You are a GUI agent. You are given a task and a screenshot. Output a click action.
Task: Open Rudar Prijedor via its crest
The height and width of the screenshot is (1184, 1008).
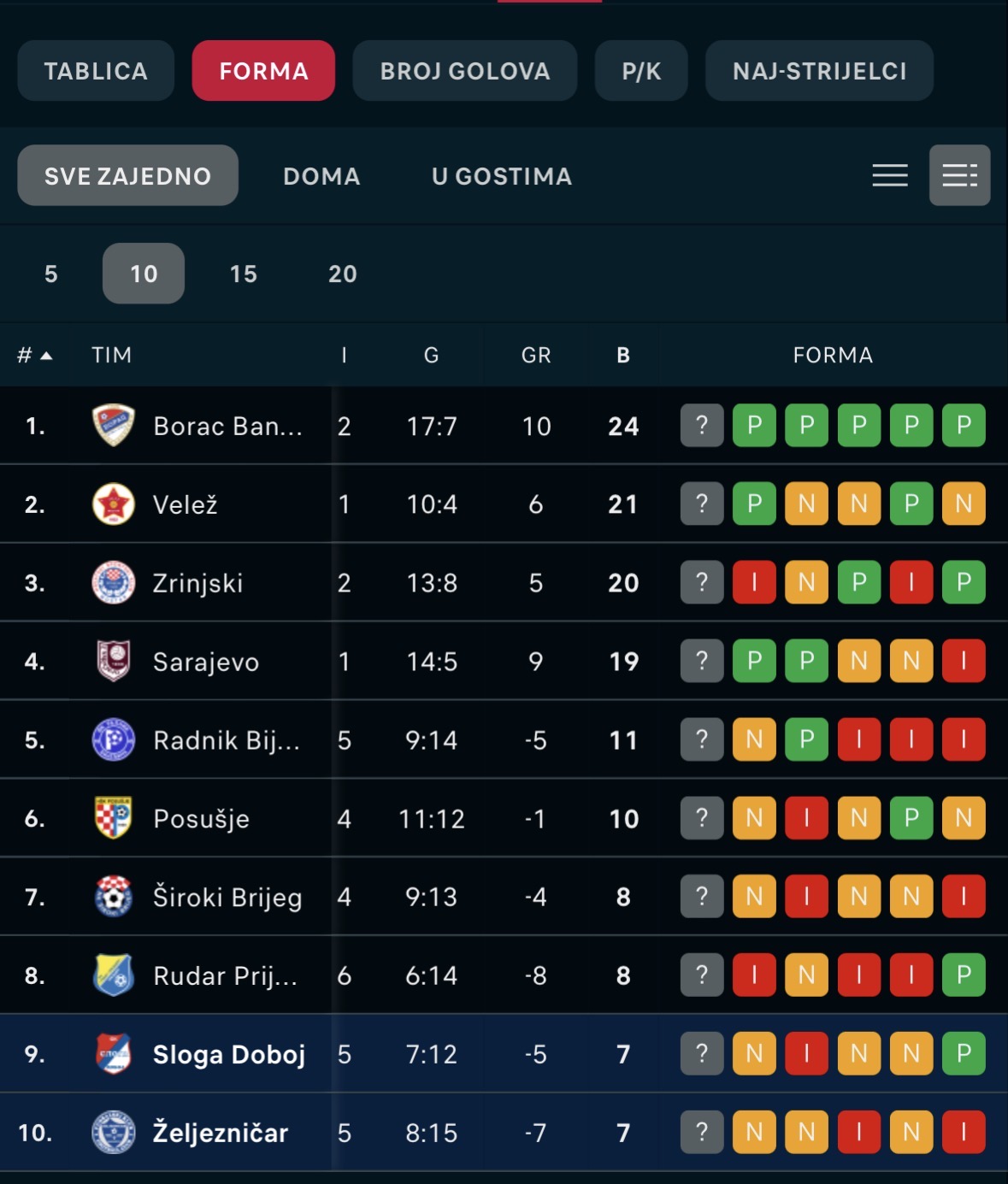coord(114,976)
